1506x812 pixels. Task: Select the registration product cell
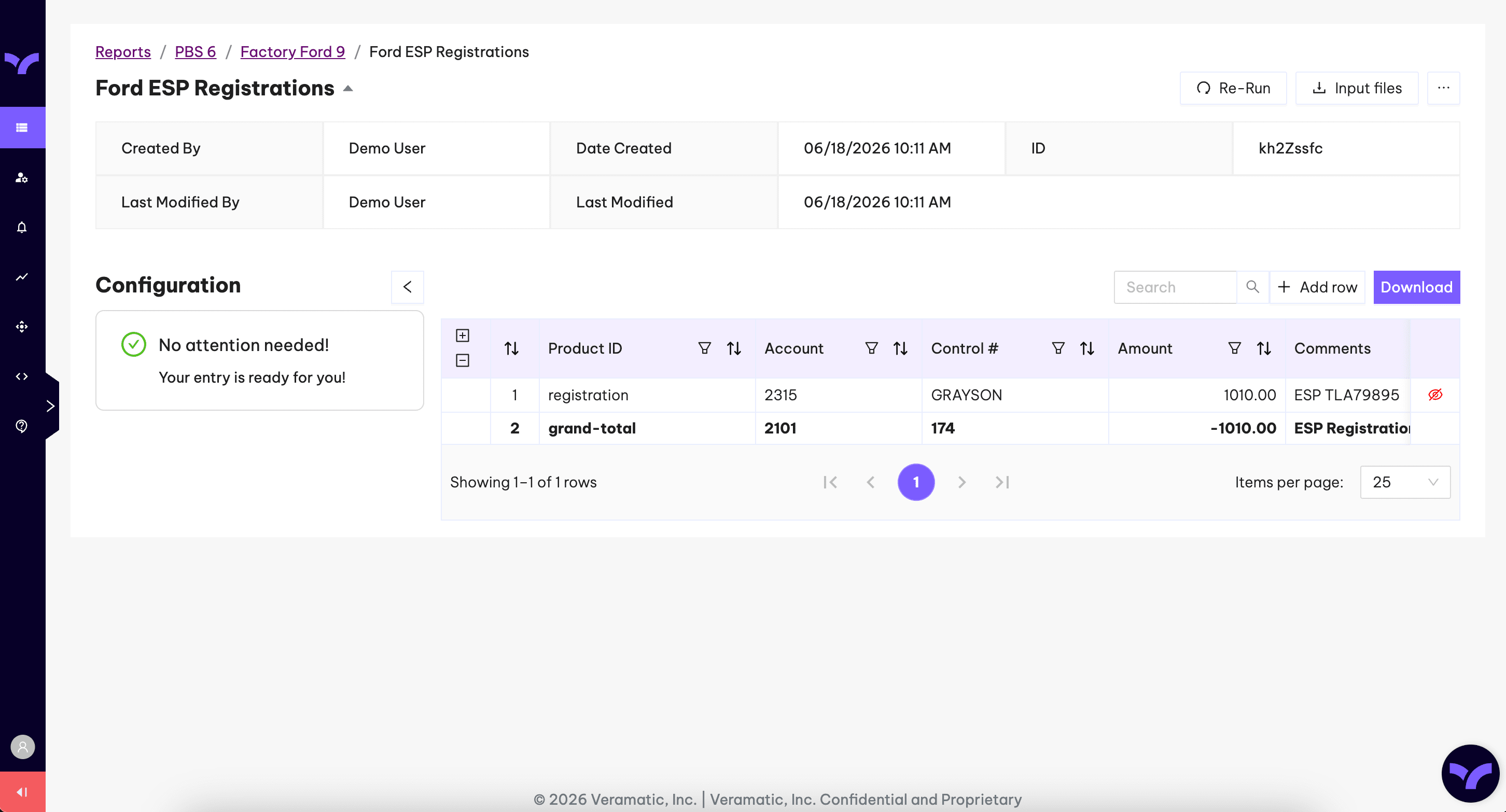[647, 395]
